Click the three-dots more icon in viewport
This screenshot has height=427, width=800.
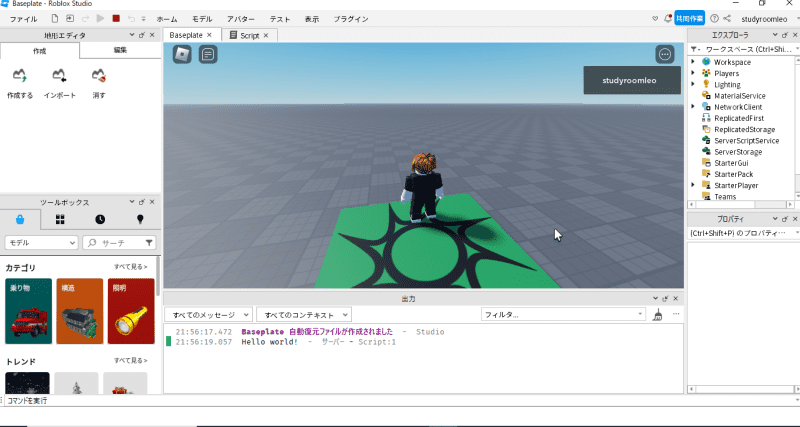pyautogui.click(x=665, y=54)
